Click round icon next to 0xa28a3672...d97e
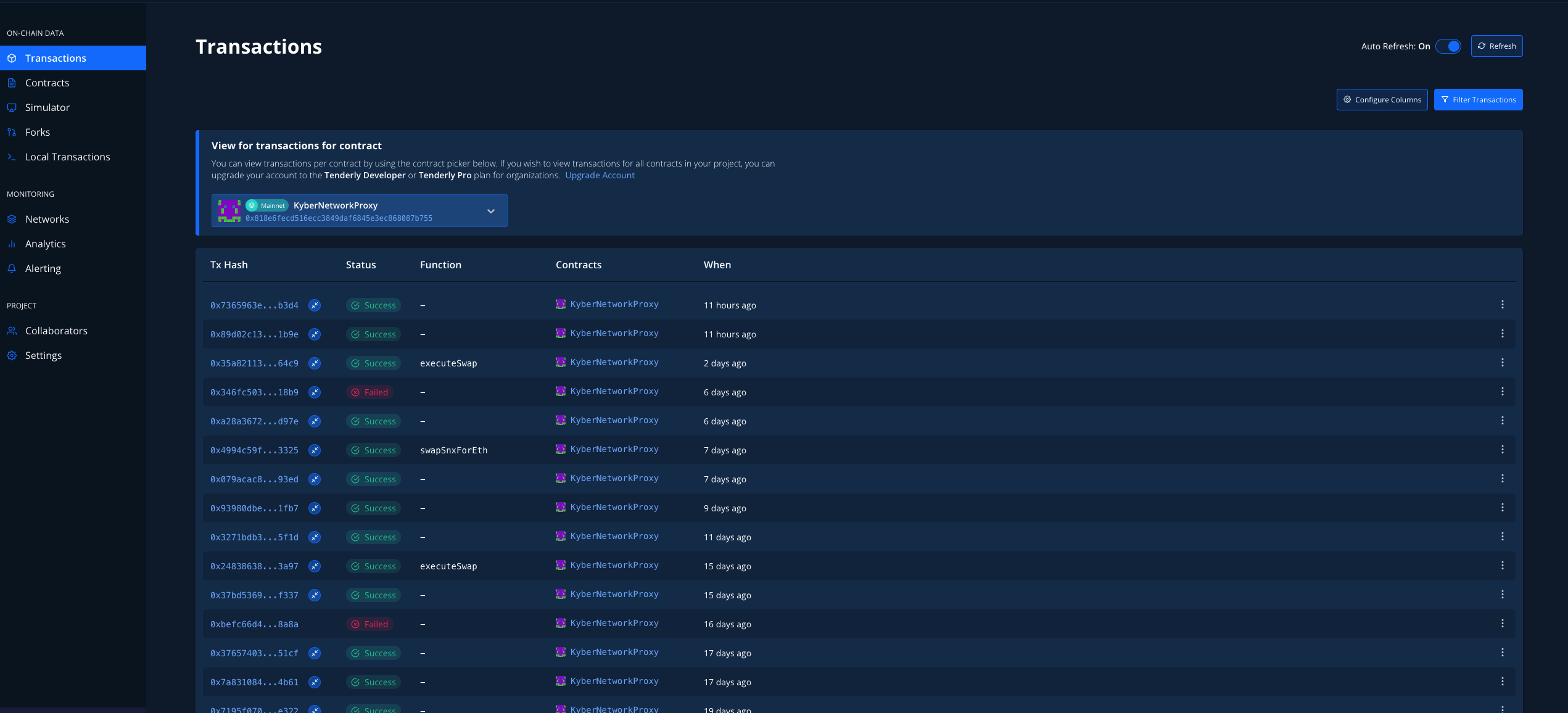This screenshot has height=713, width=1568. coord(315,421)
